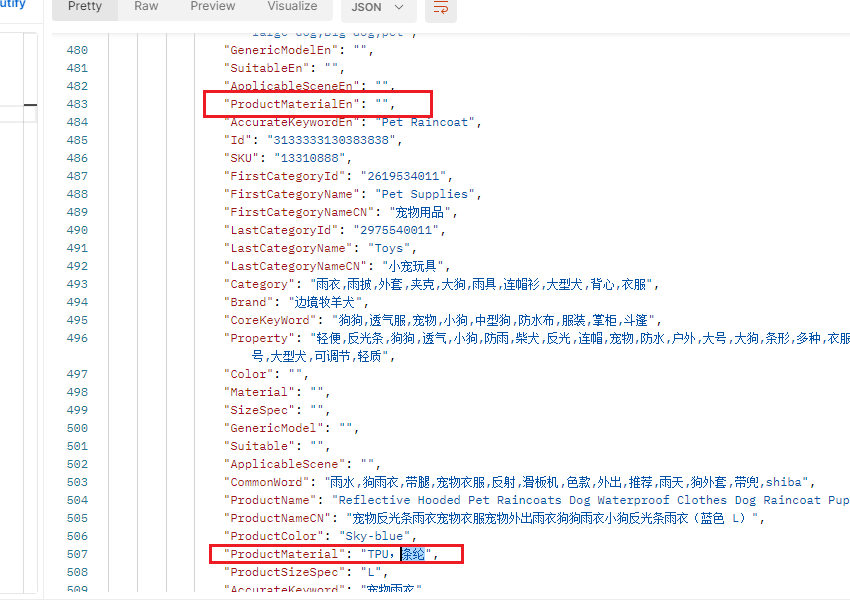This screenshot has width=850, height=615.
Task: Open the JSON format dropdown
Action: click(x=378, y=8)
